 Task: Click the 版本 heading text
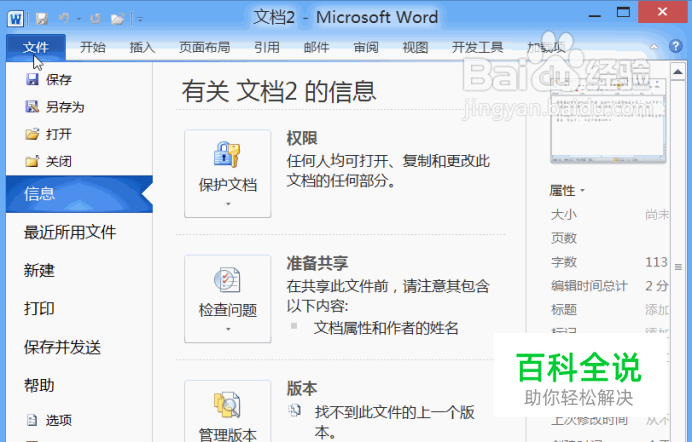302,389
